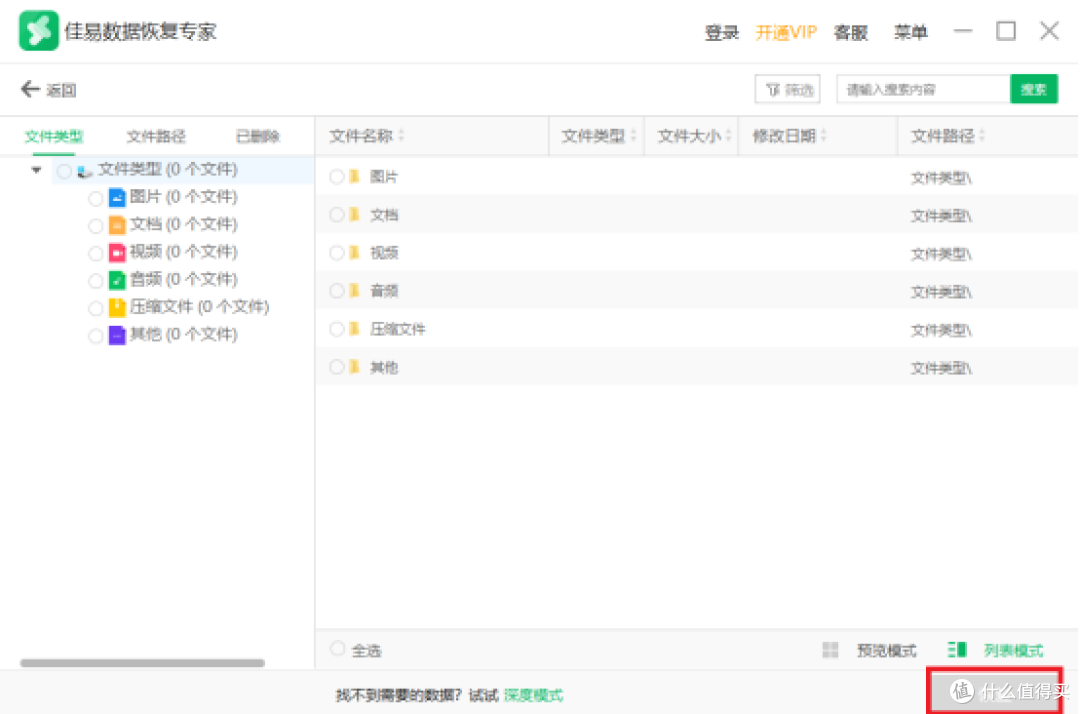1080x714 pixels.
Task: Click the orange 开通VIP link
Action: (786, 32)
